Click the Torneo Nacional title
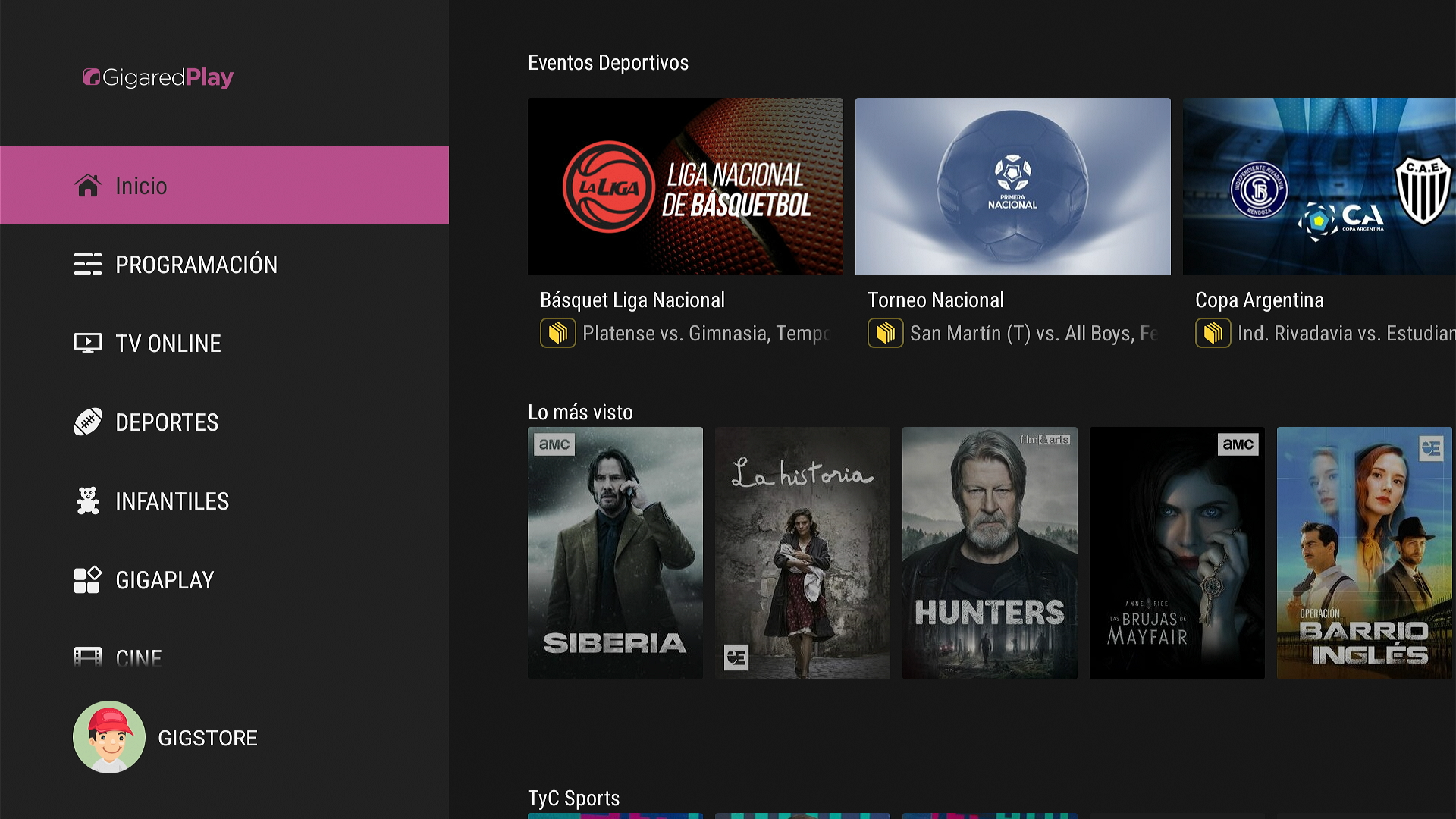Viewport: 1456px width, 819px height. tap(936, 300)
